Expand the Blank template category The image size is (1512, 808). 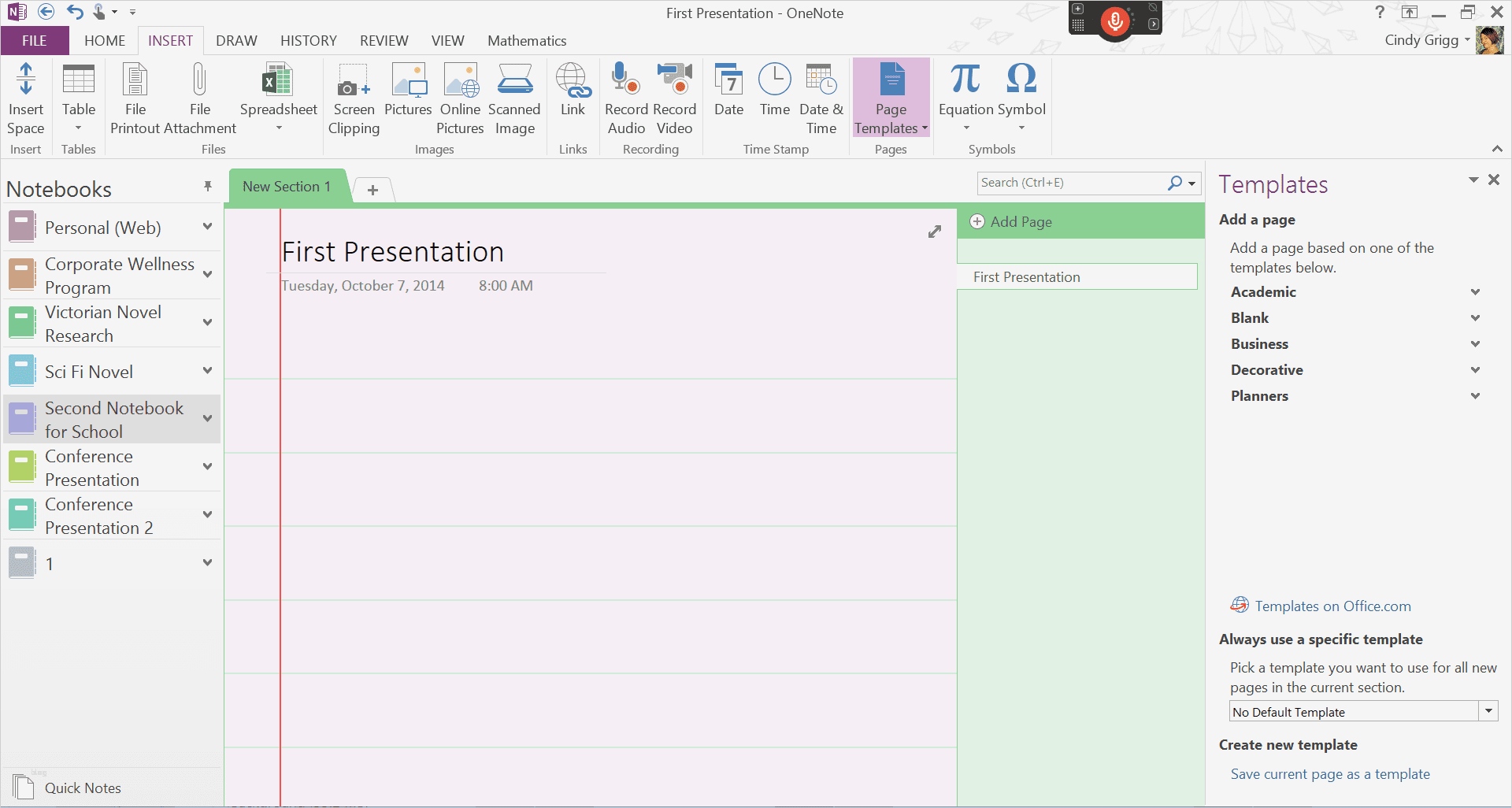tap(1476, 318)
